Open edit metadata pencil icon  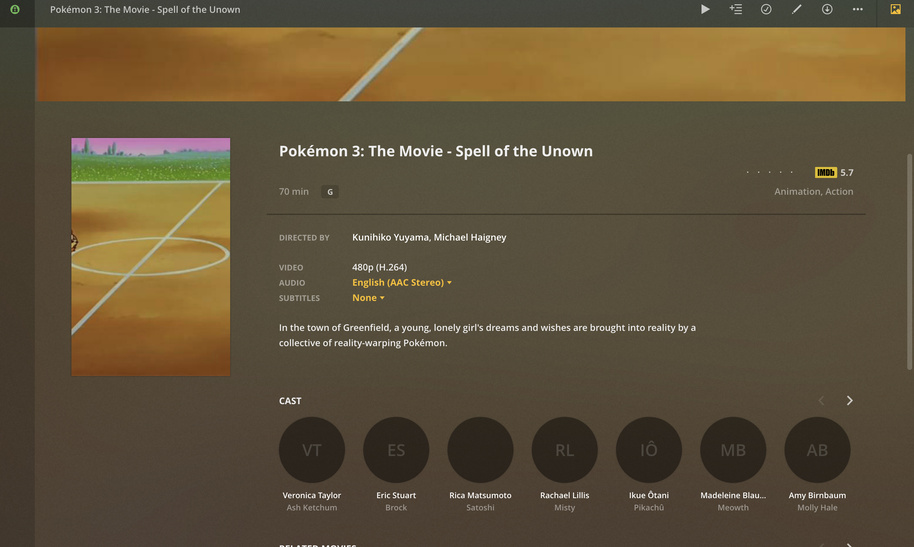(796, 9)
